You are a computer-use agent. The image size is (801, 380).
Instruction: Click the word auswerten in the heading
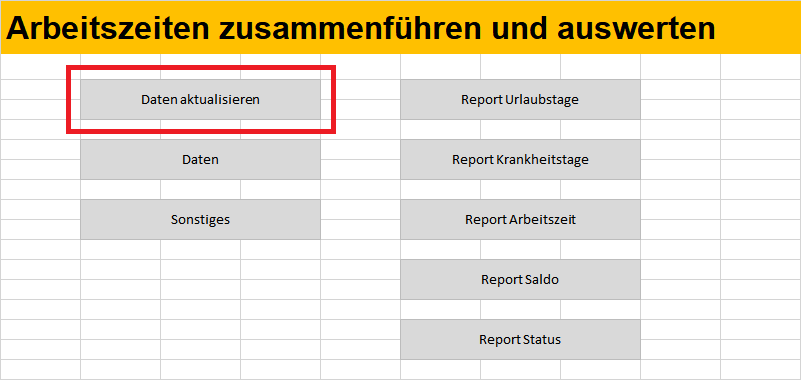(635, 29)
